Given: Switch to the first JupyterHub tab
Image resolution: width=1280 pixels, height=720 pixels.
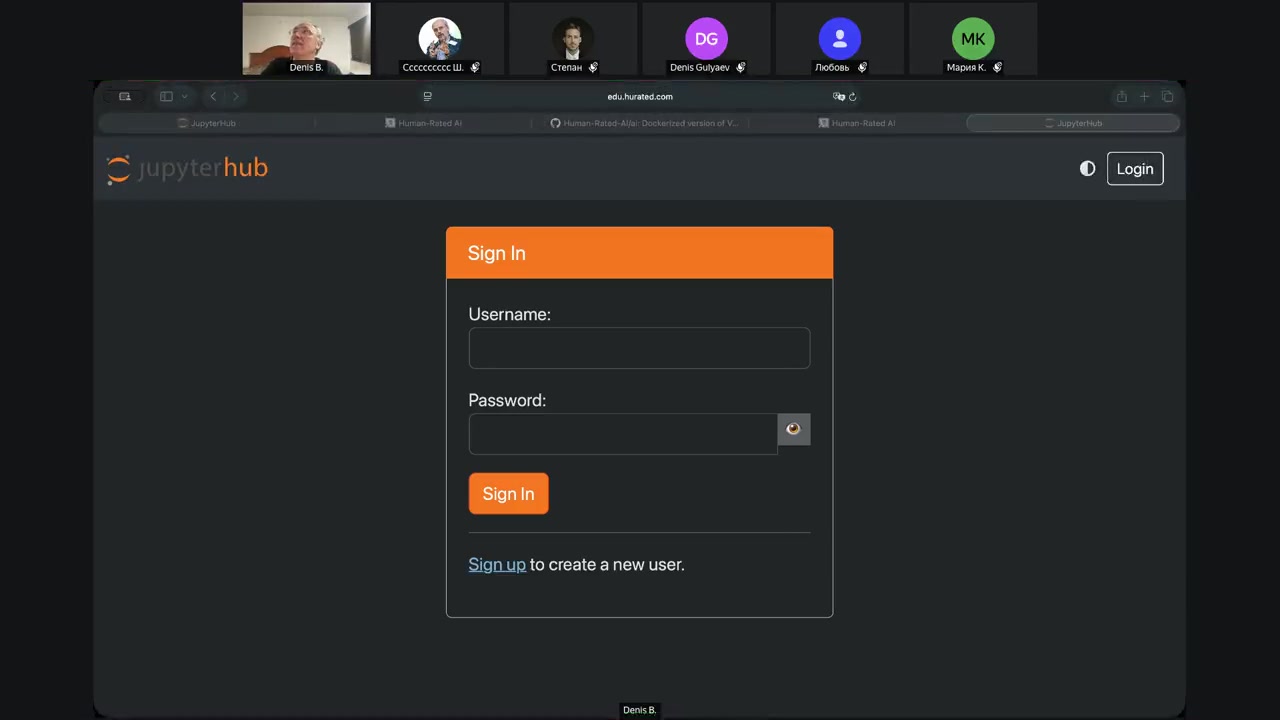Looking at the screenshot, I should pos(207,123).
